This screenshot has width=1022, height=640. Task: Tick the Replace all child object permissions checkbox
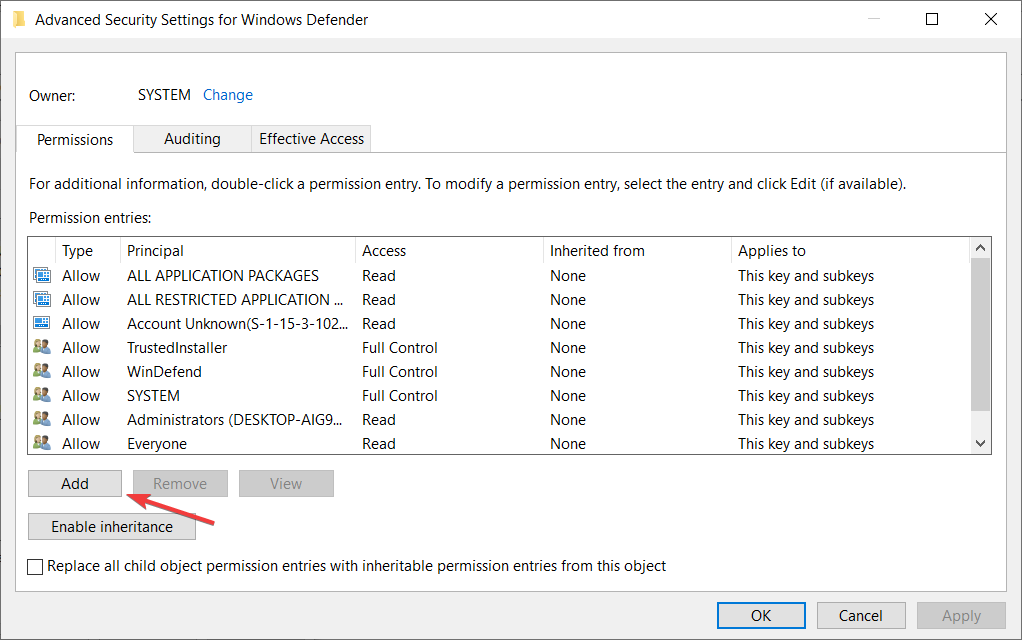point(35,566)
